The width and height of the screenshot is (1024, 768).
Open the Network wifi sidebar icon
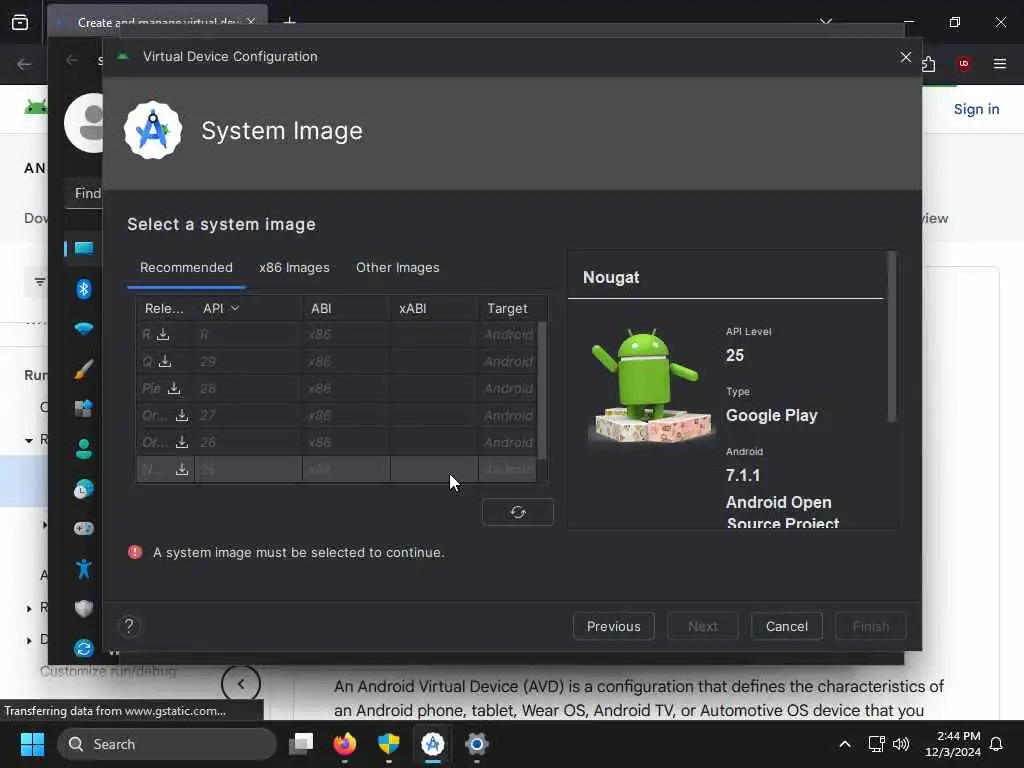tap(84, 328)
